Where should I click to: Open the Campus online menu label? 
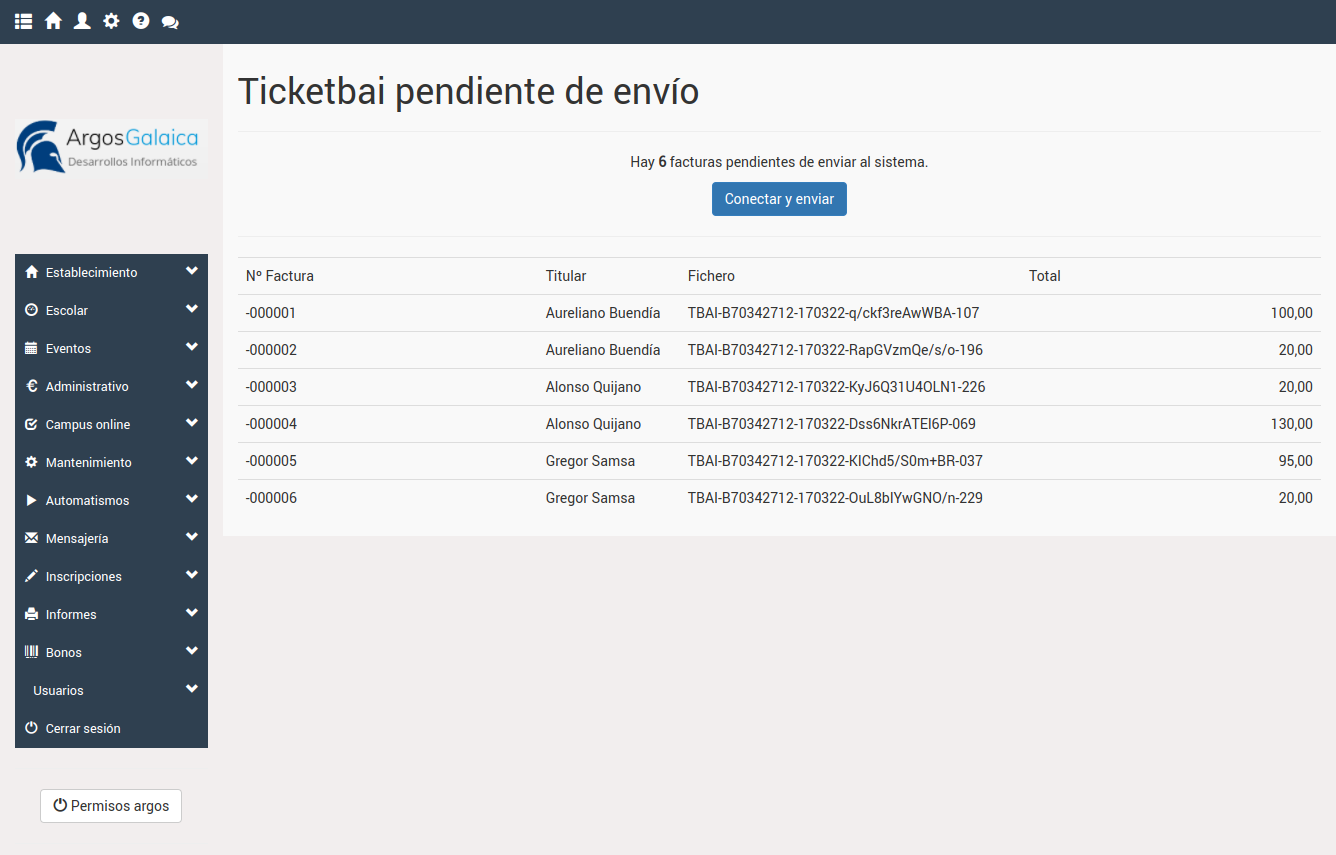(x=88, y=424)
